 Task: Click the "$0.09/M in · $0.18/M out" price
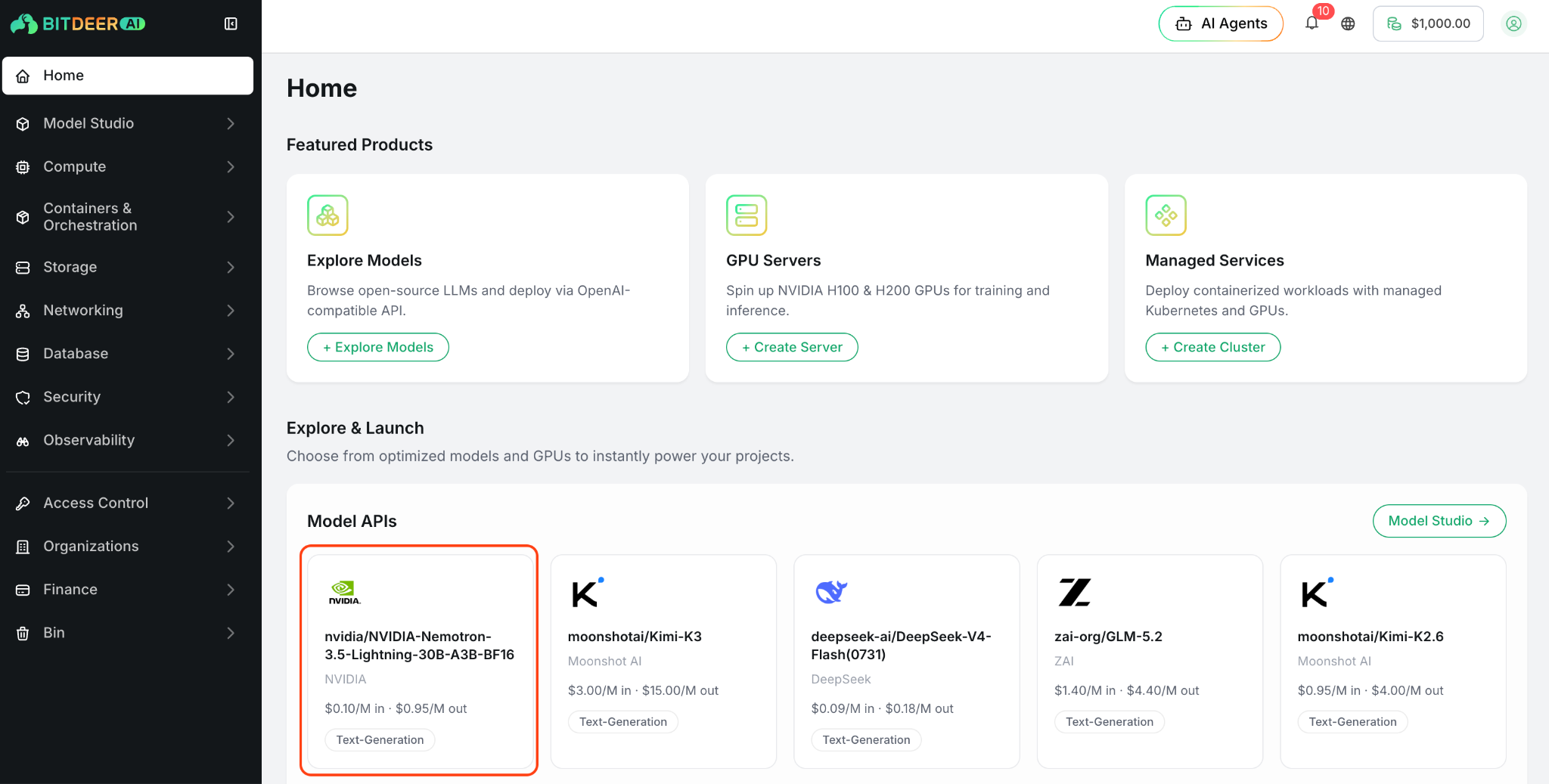tap(882, 708)
